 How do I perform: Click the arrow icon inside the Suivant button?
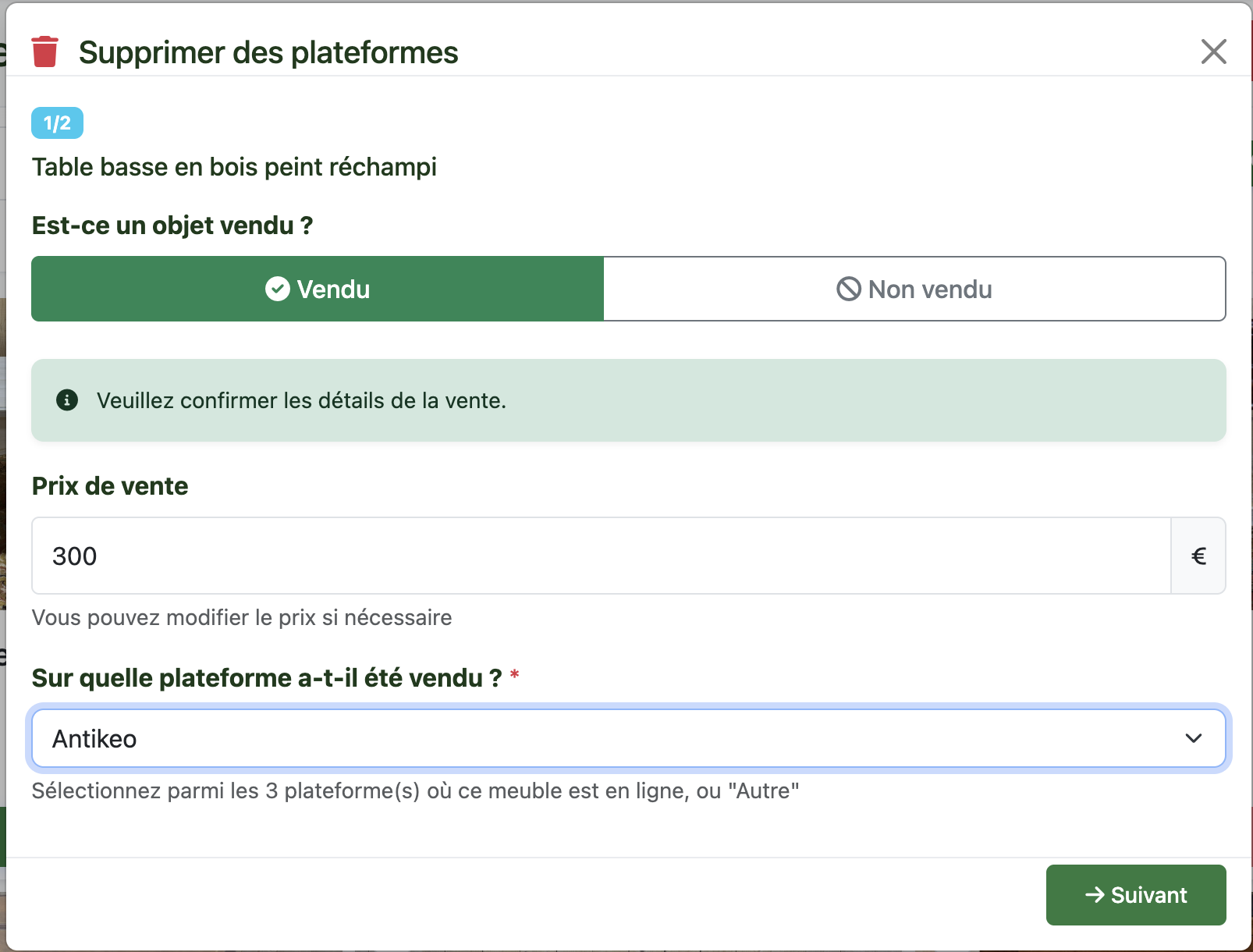point(1095,895)
